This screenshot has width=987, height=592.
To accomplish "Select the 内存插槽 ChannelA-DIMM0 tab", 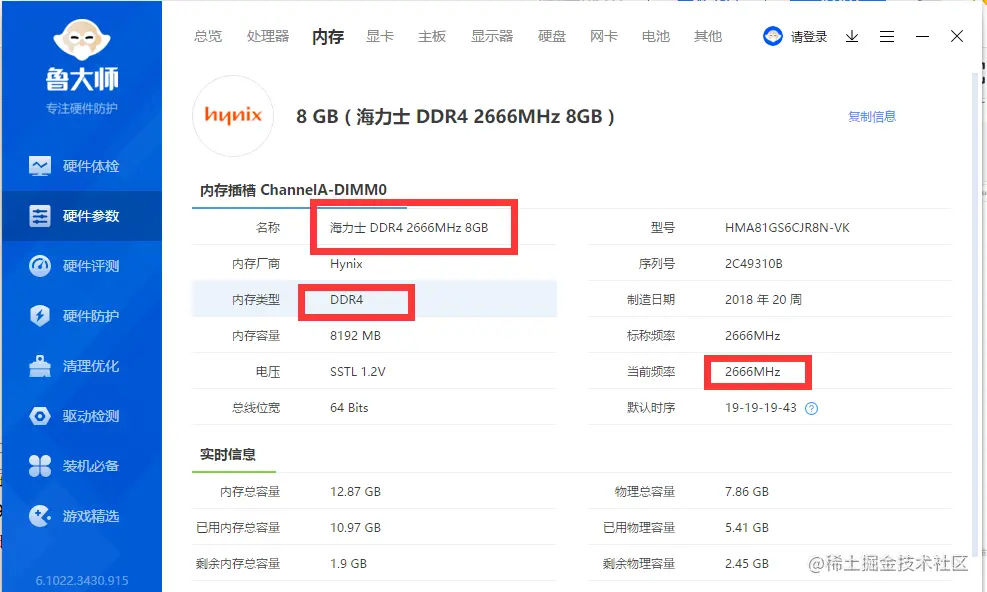I will 293,190.
